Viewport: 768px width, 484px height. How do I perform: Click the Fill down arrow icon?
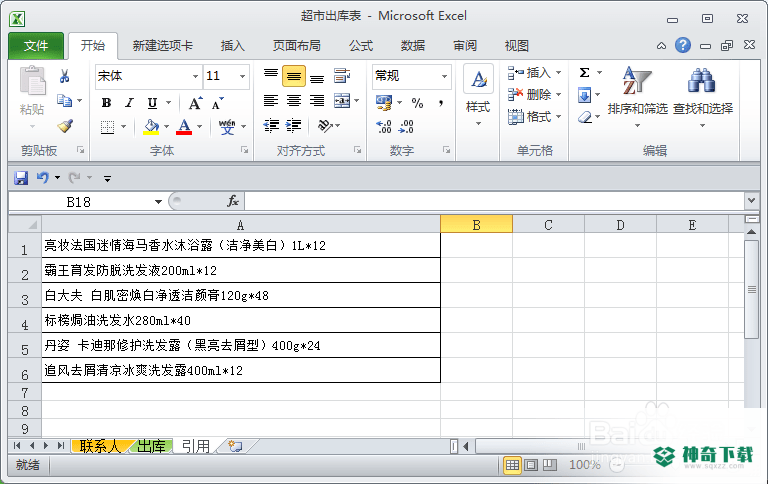point(584,95)
